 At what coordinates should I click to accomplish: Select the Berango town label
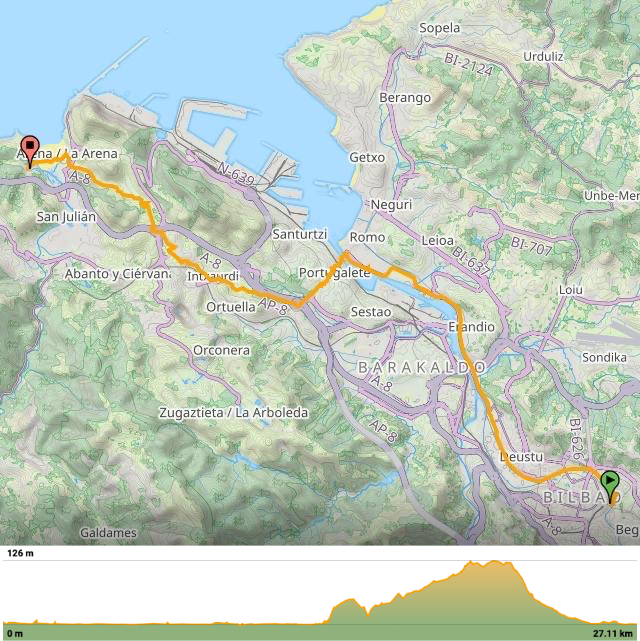[405, 98]
